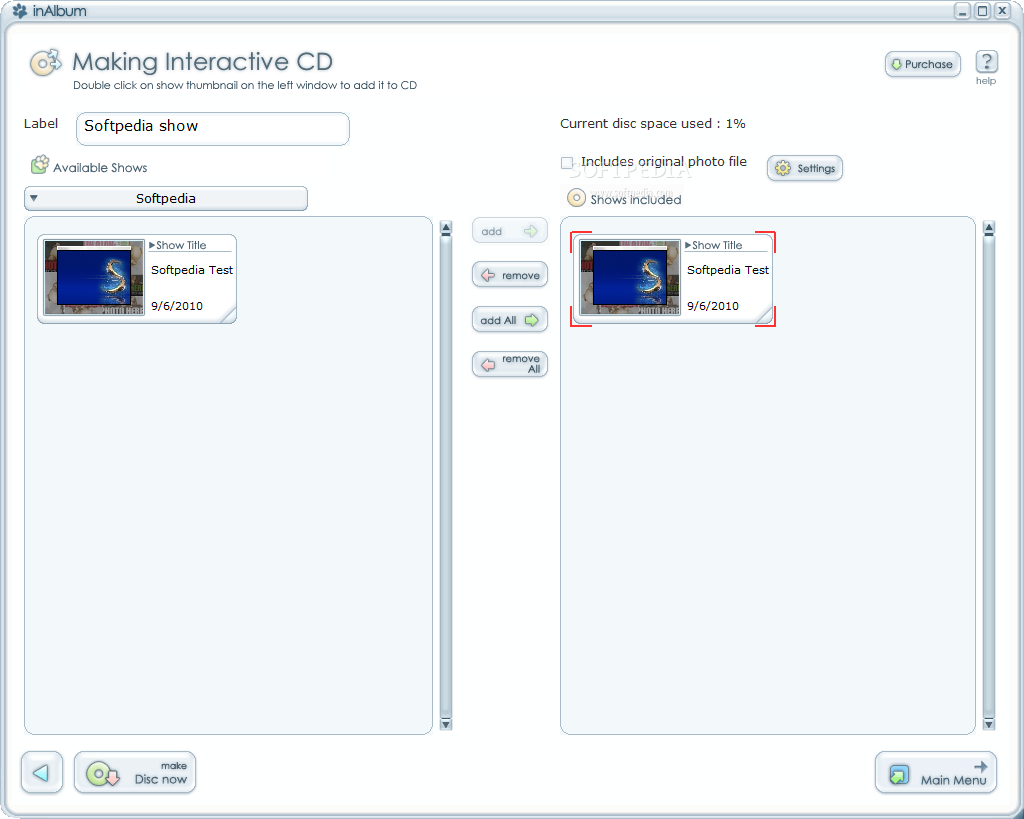Click the Shows included disc icon
The width and height of the screenshot is (1024, 819).
576,197
